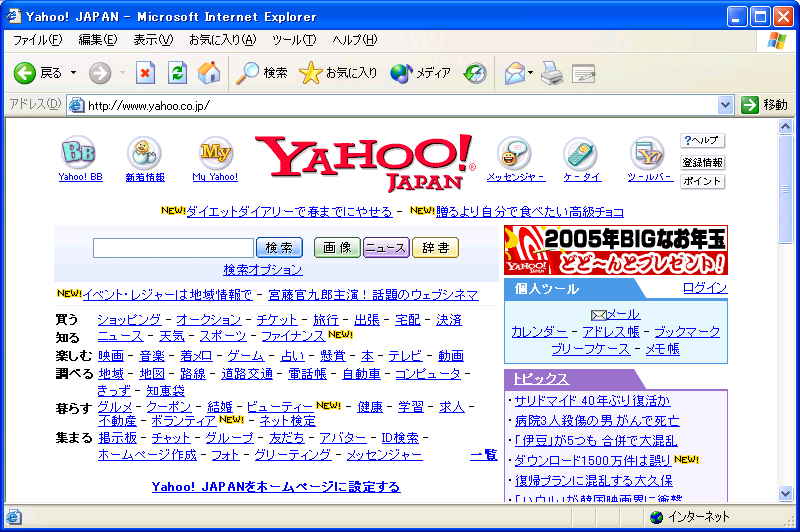Open the オークション link
This screenshot has height=532, width=800.
209,320
